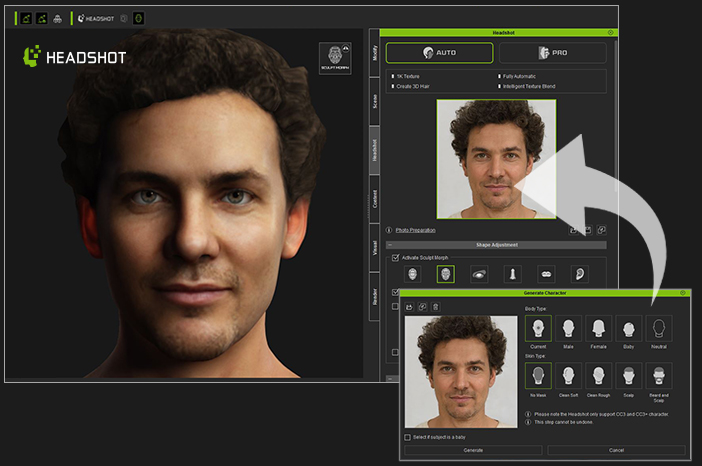
Task: Enable Select if subject is a baby
Action: click(408, 437)
